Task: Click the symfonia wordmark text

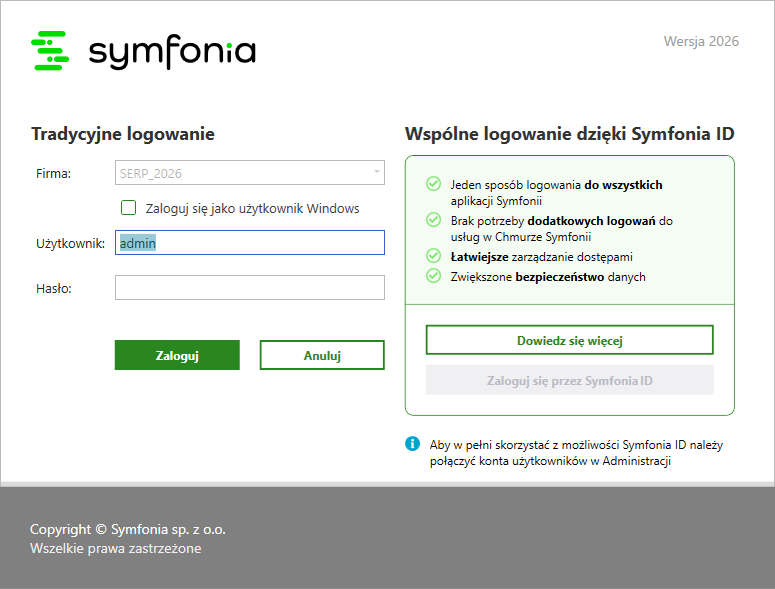Action: (x=172, y=52)
